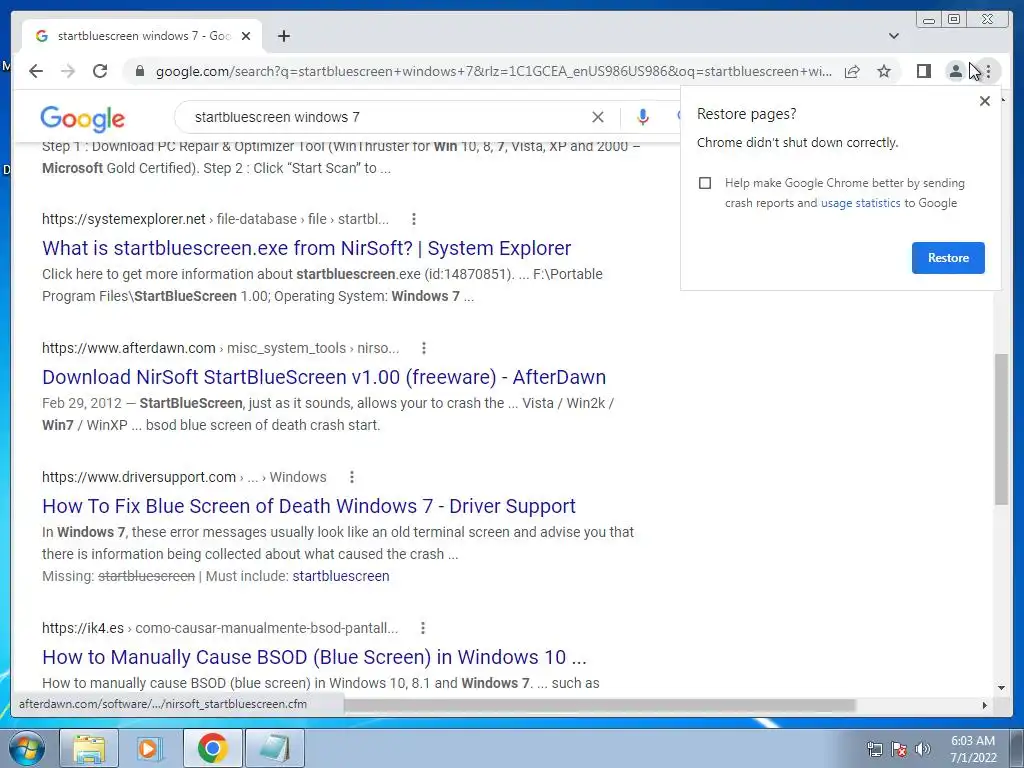Go to Google home via the logo
Screen dimensions: 1024x768
point(82,119)
